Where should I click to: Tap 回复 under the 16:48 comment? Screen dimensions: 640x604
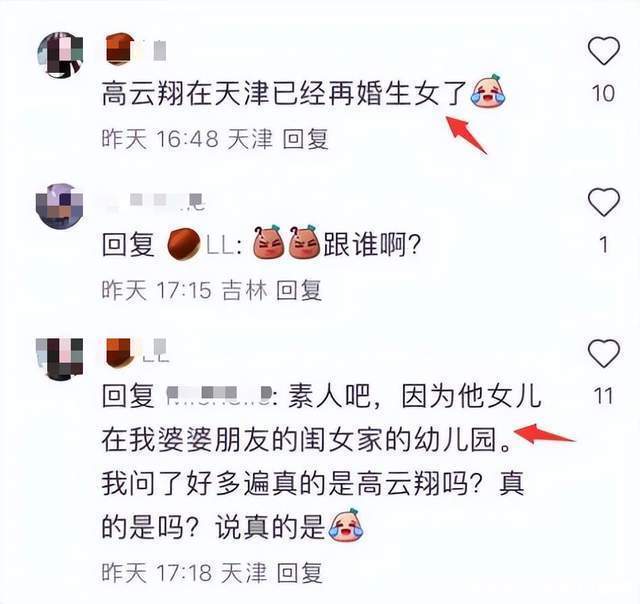306,139
